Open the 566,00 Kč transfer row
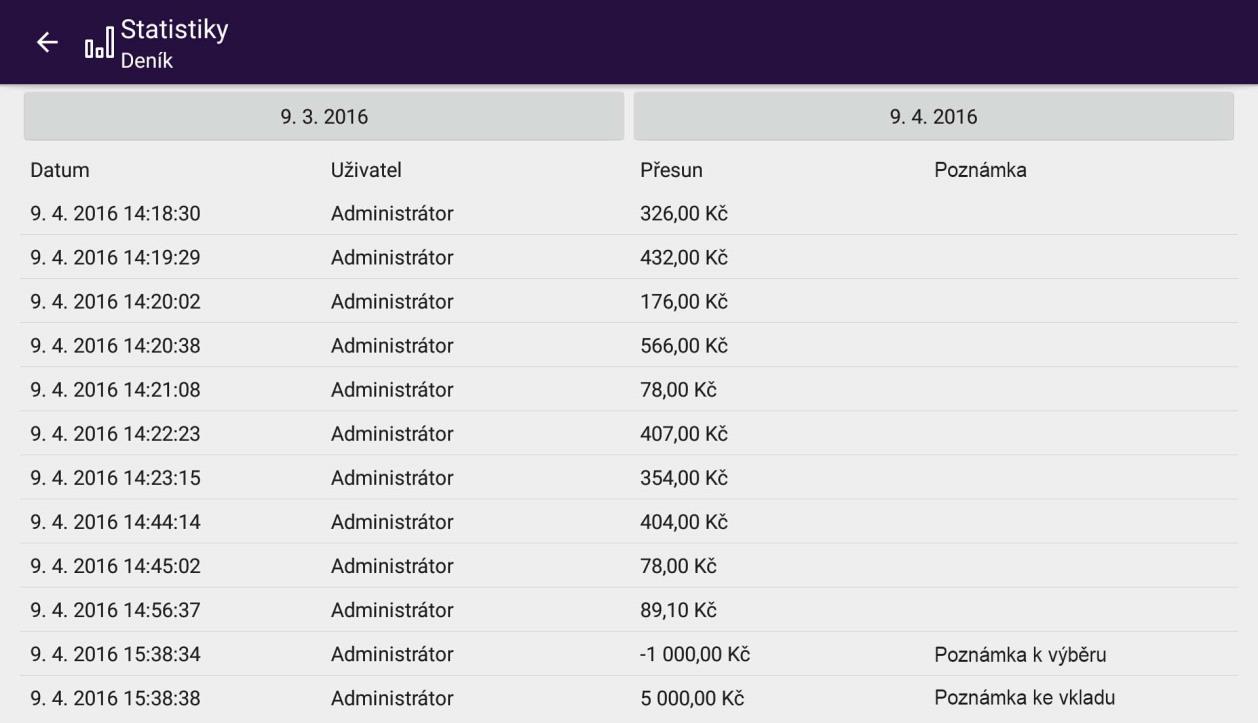 click(683, 345)
